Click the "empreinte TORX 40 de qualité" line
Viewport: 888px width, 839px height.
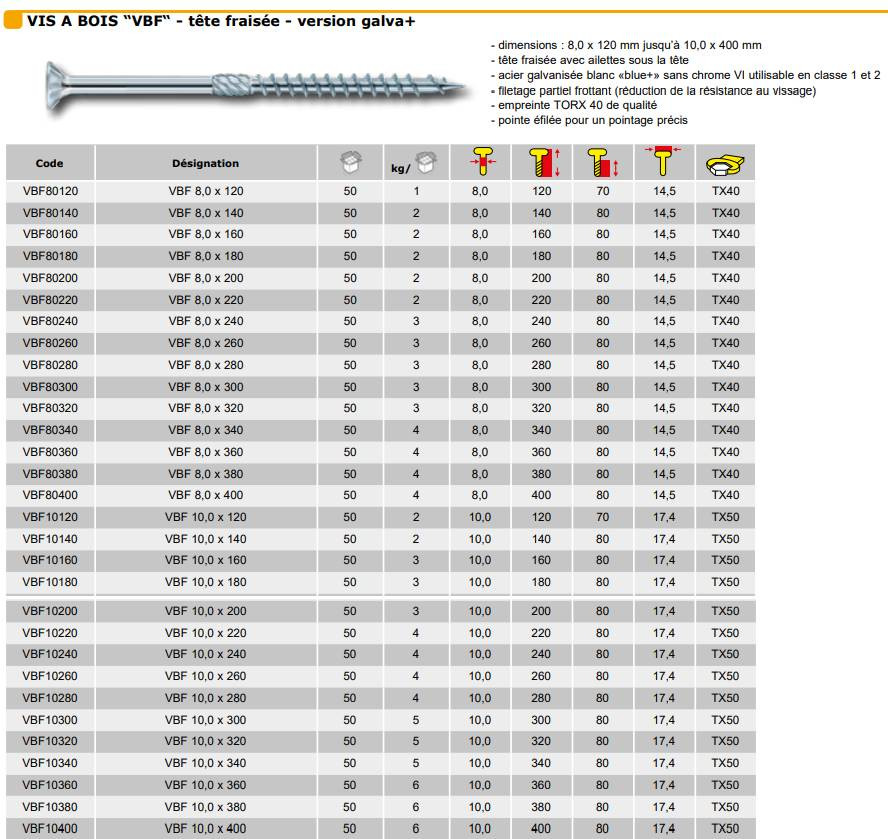tap(575, 105)
